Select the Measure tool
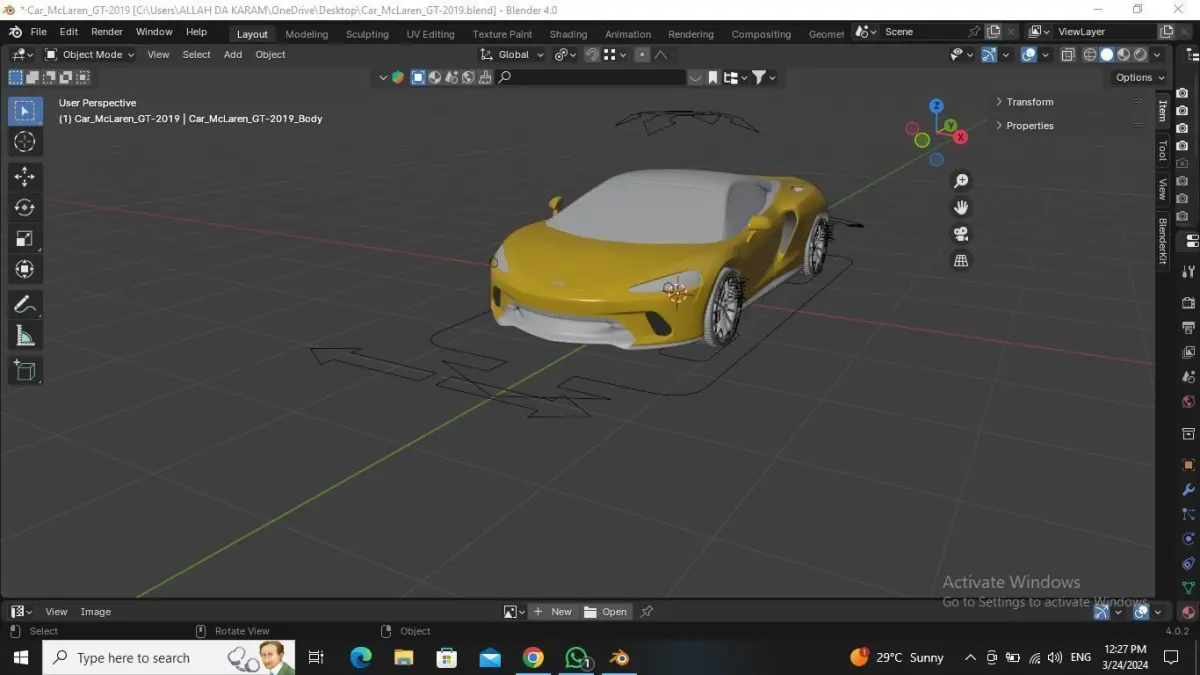 point(25,335)
